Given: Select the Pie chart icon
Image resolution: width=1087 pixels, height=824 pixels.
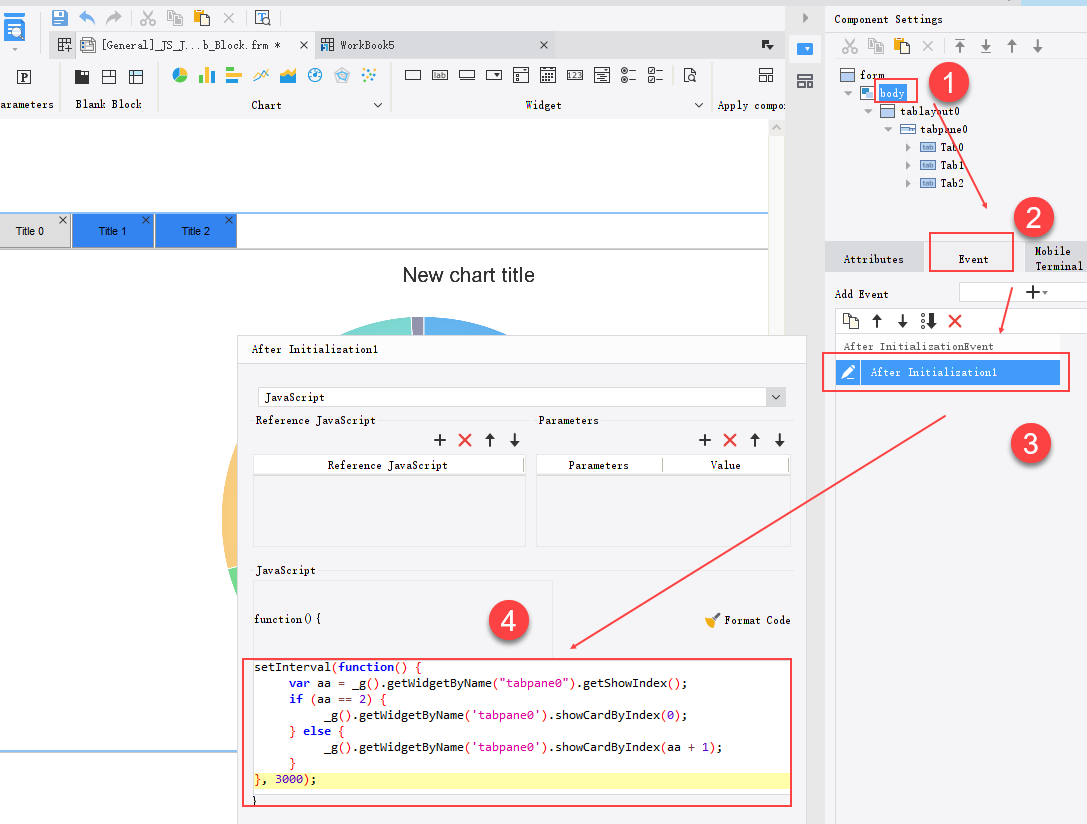Looking at the screenshot, I should pyautogui.click(x=180, y=75).
